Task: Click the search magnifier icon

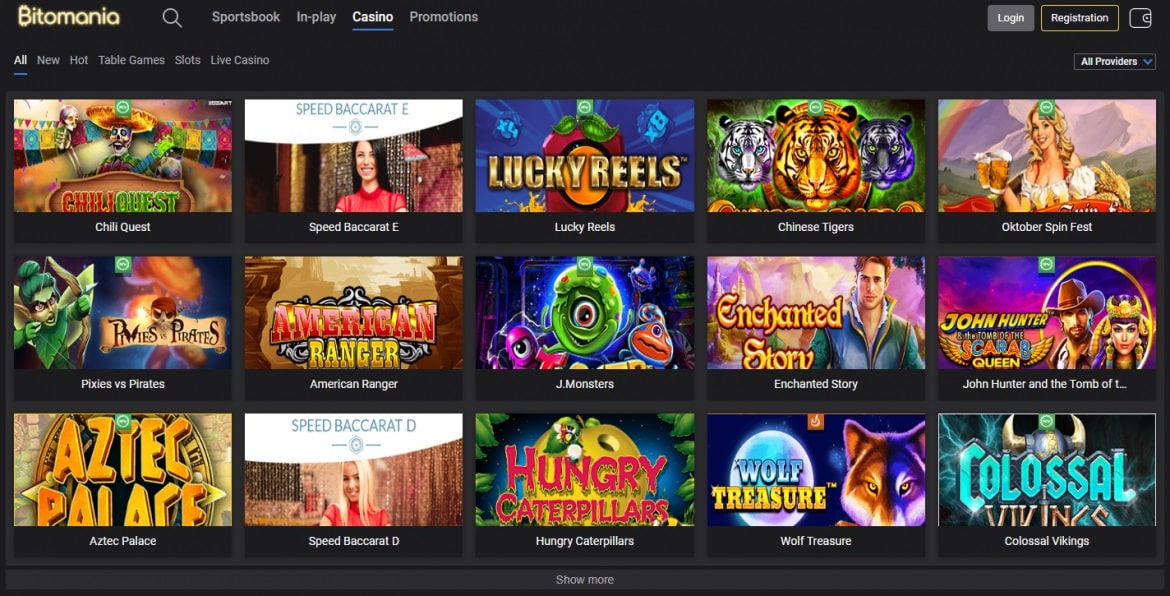Action: [172, 18]
